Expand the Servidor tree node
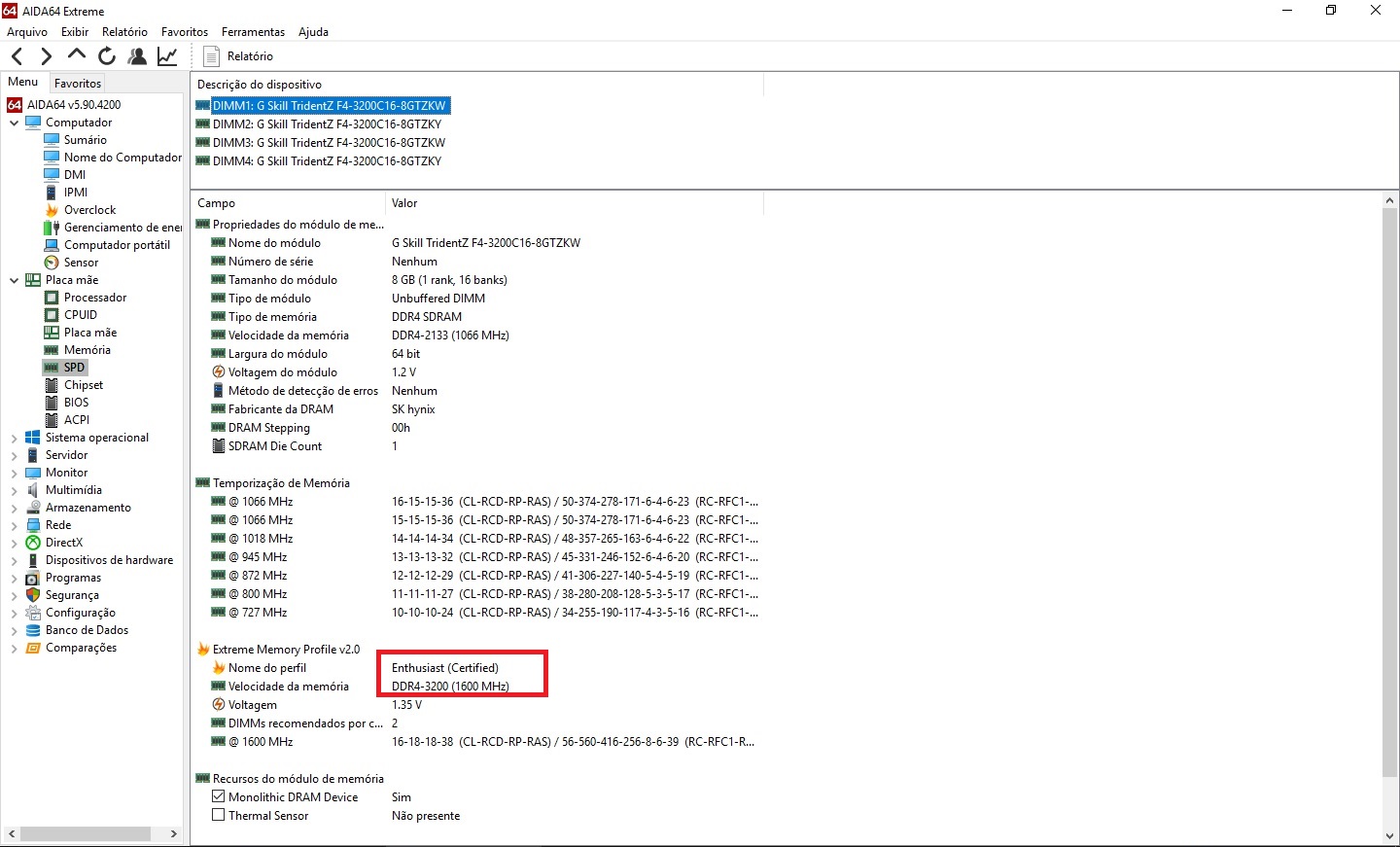1400x847 pixels. 14,455
